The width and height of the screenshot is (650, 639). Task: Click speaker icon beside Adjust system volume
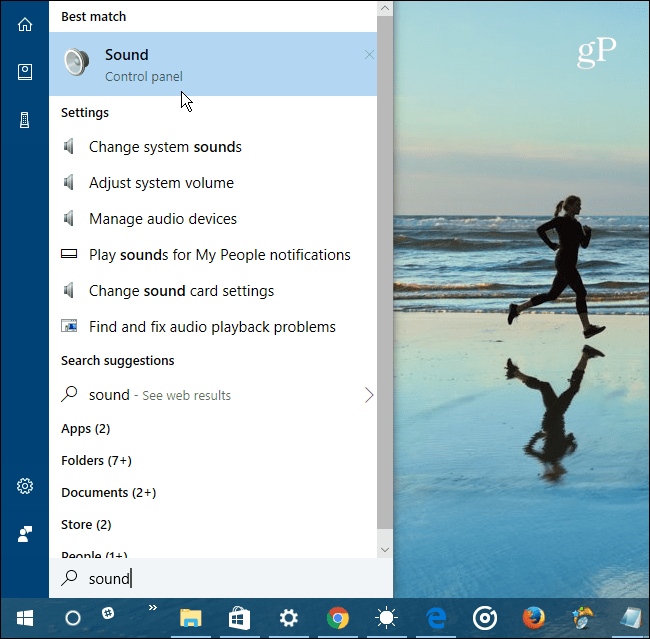pos(69,182)
